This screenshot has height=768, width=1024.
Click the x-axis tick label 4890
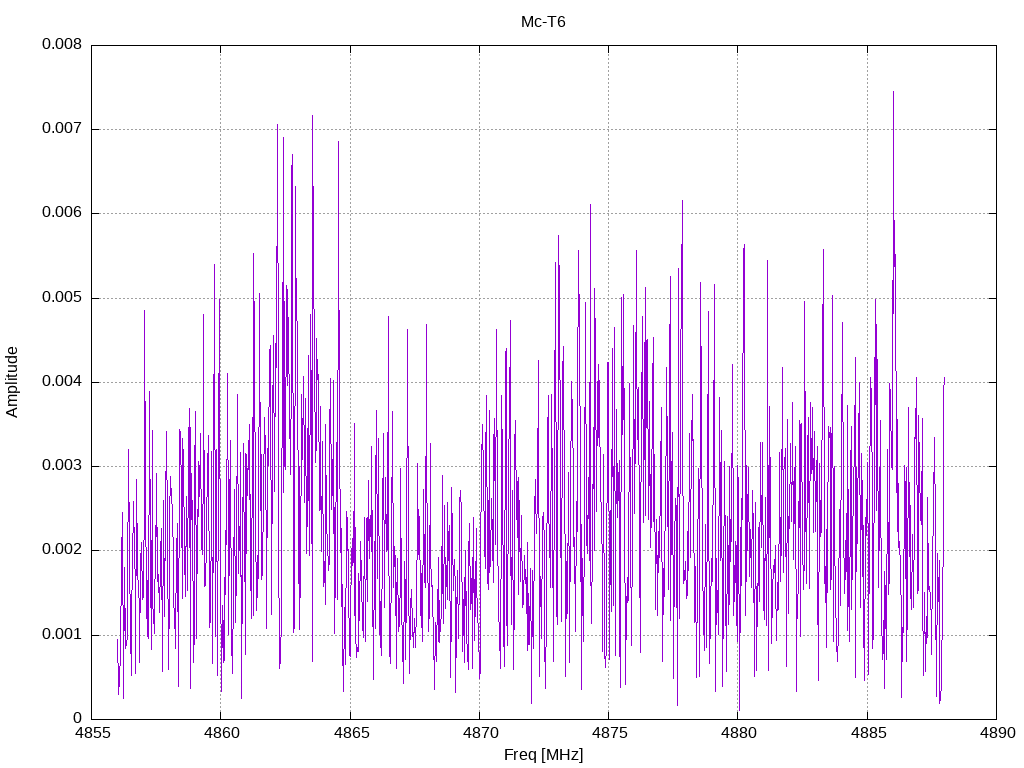point(997,733)
